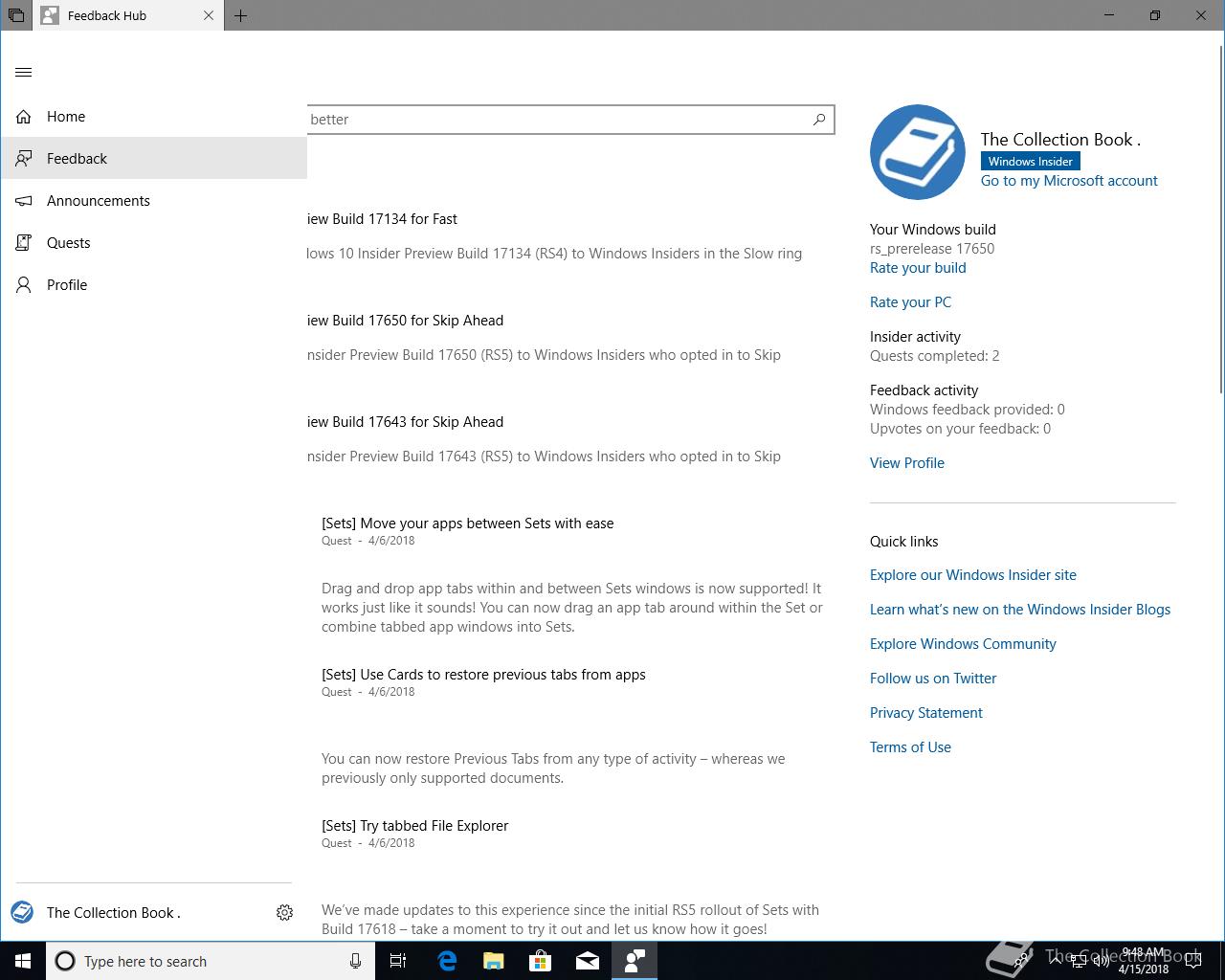The width and height of the screenshot is (1225, 980).
Task: Click Rate your PC link
Action: [910, 302]
